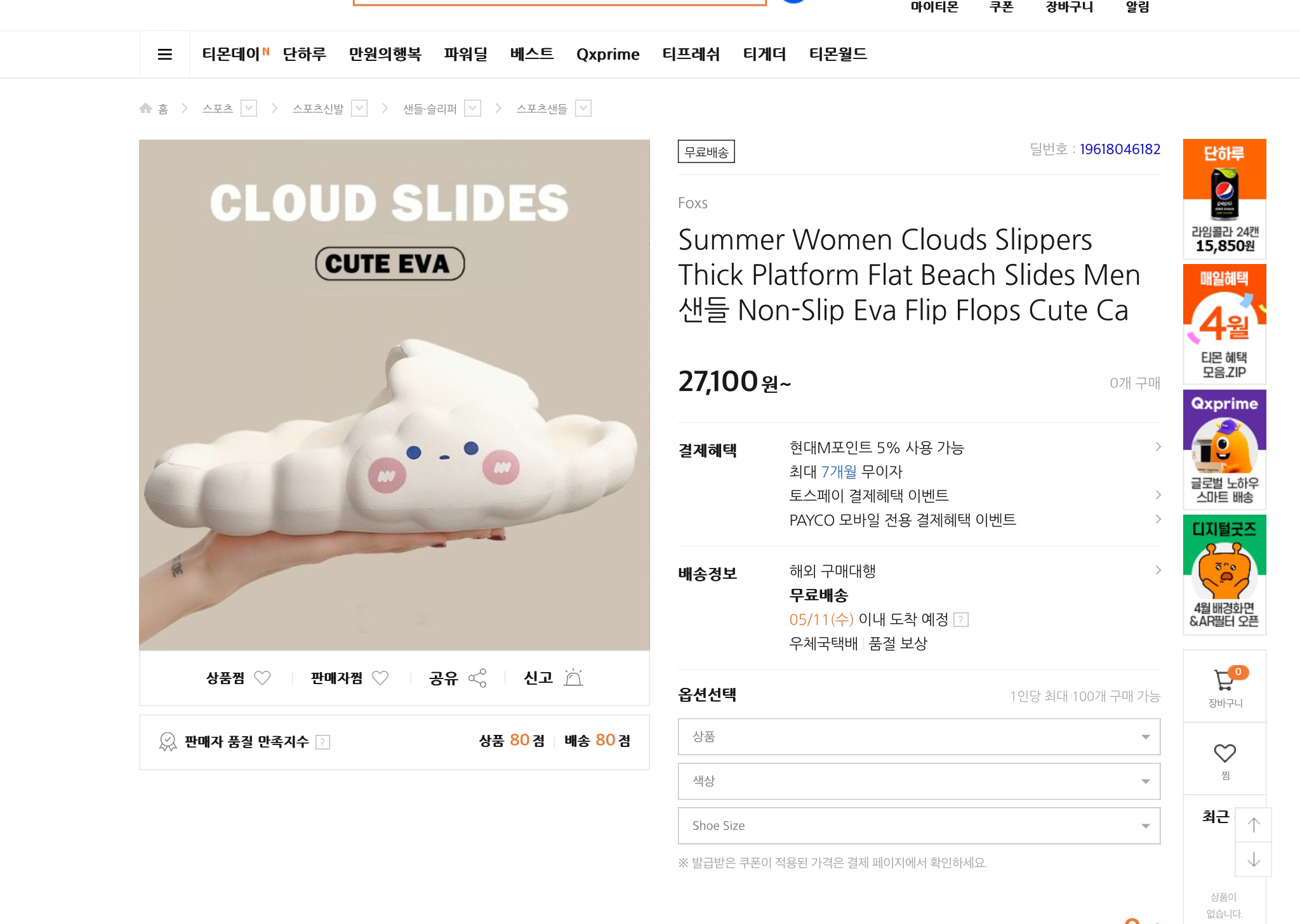Click the help icon next to 도착 예정
Image resolution: width=1300 pixels, height=924 pixels.
[x=961, y=619]
